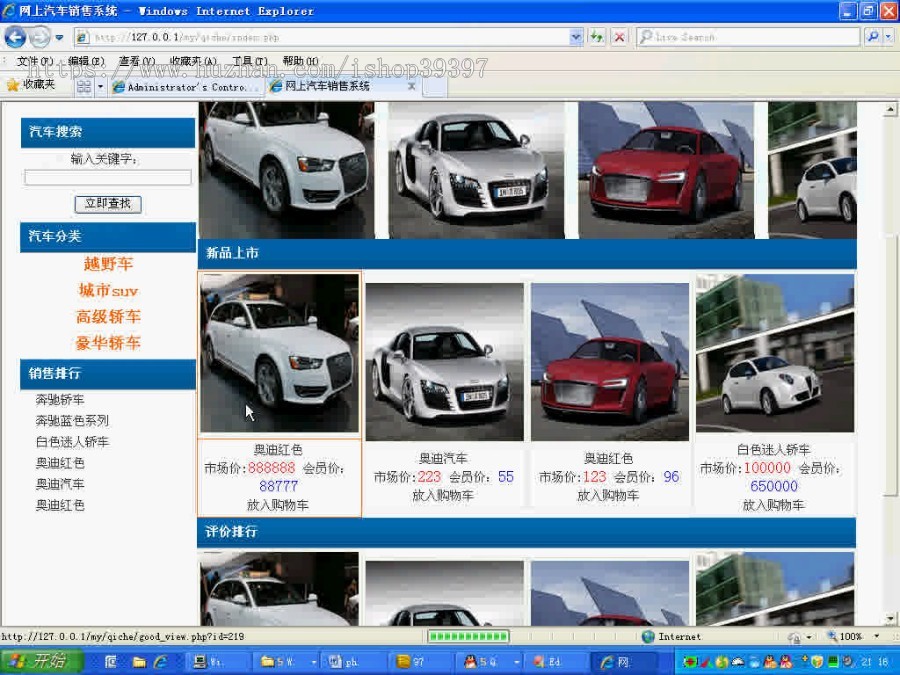The height and width of the screenshot is (675, 900).
Task: Open the search provider dropdown arrow
Action: coord(889,37)
